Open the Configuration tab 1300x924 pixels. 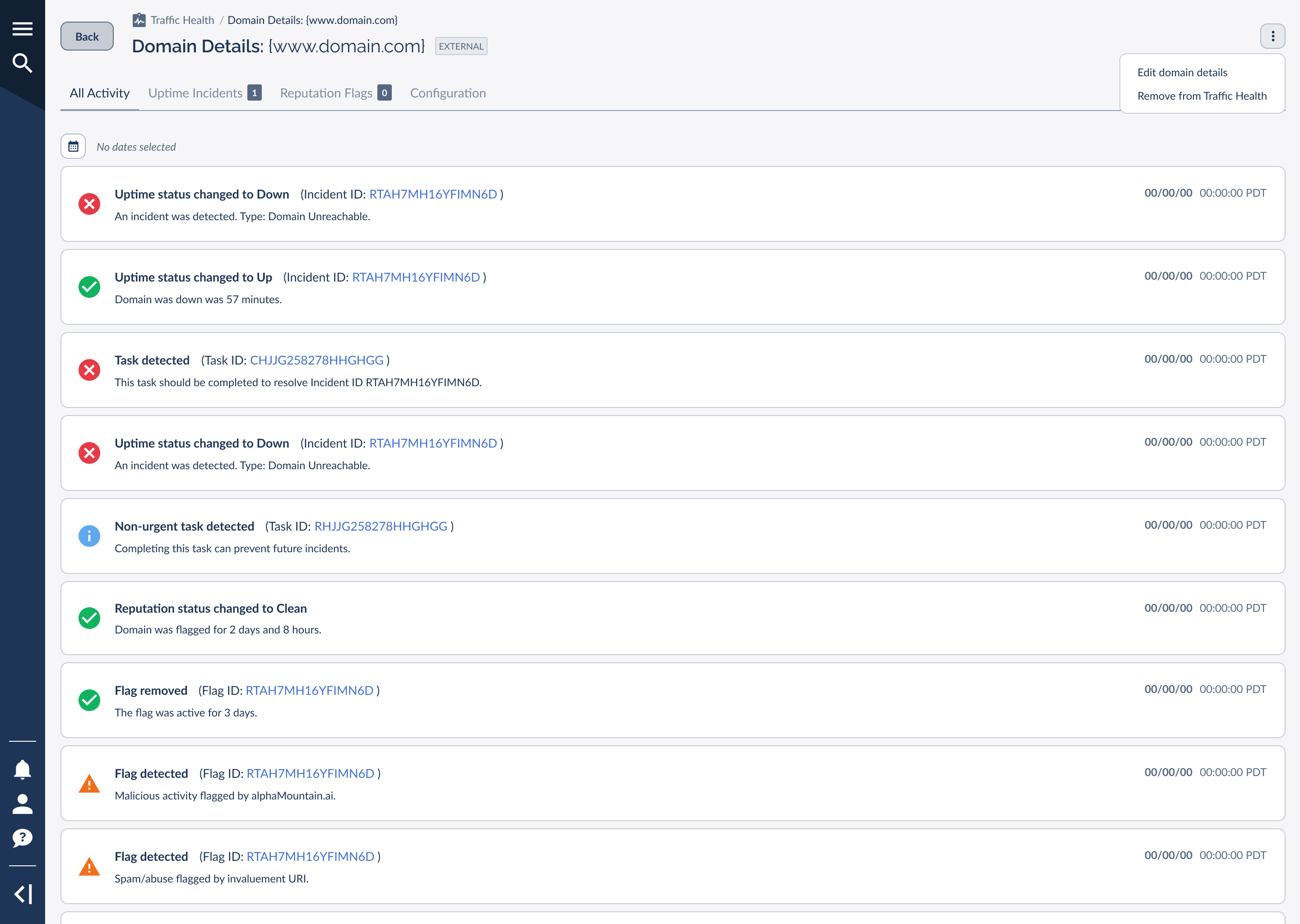click(448, 93)
